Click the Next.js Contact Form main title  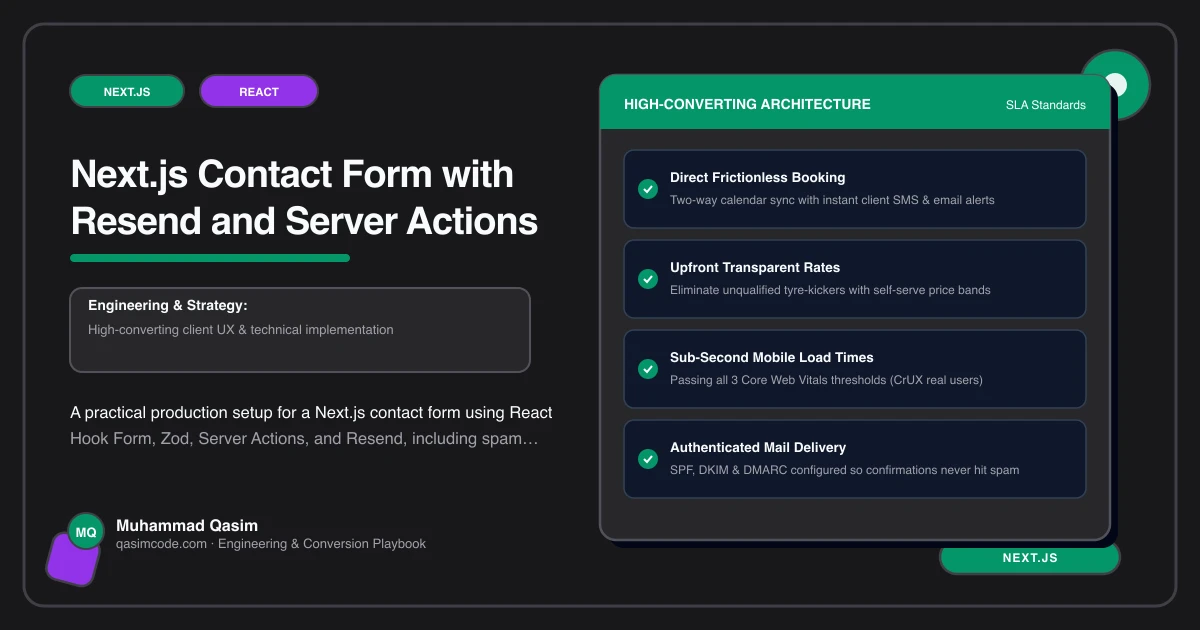pos(304,197)
